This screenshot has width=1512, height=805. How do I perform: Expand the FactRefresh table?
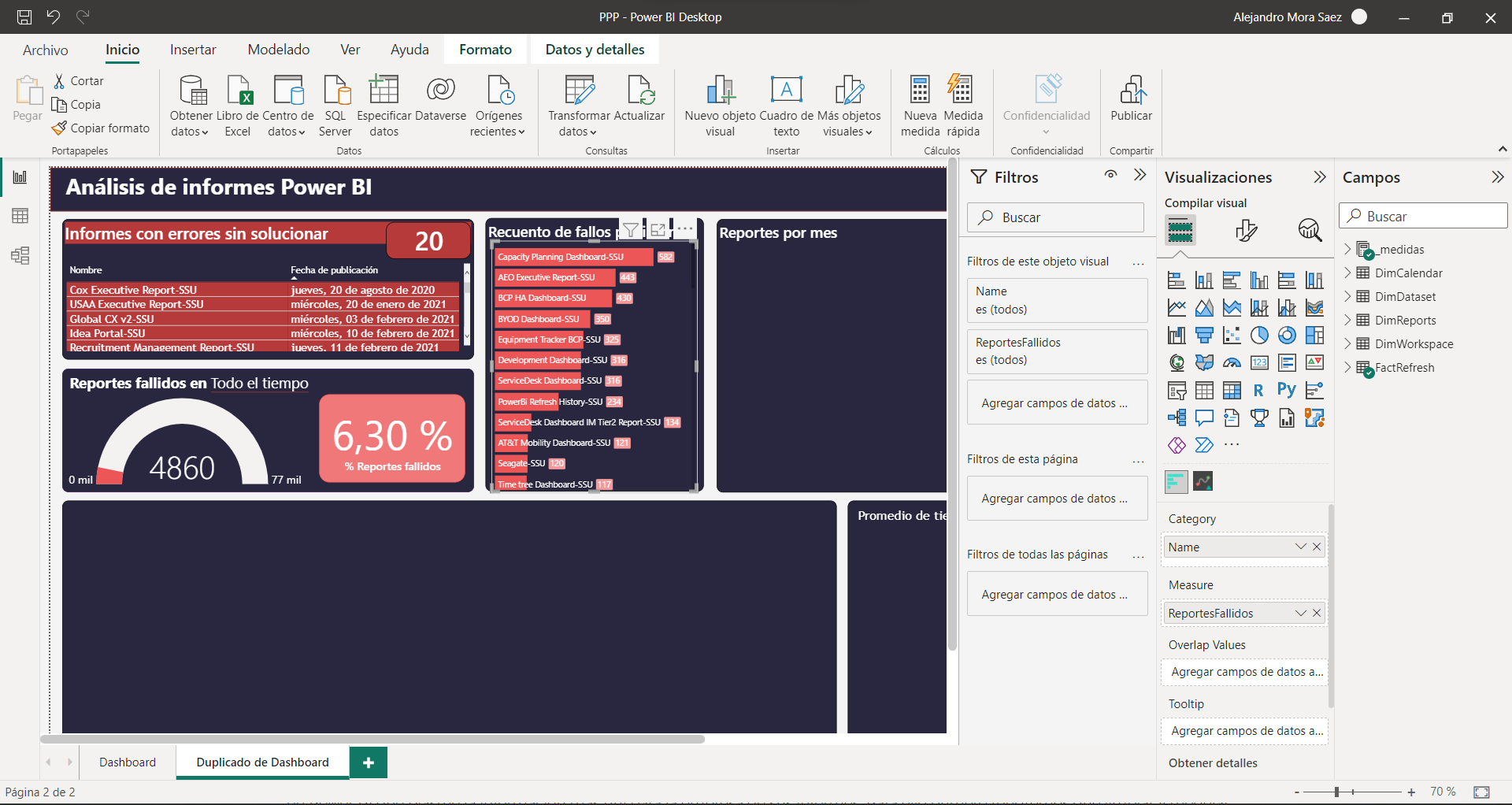click(1347, 368)
